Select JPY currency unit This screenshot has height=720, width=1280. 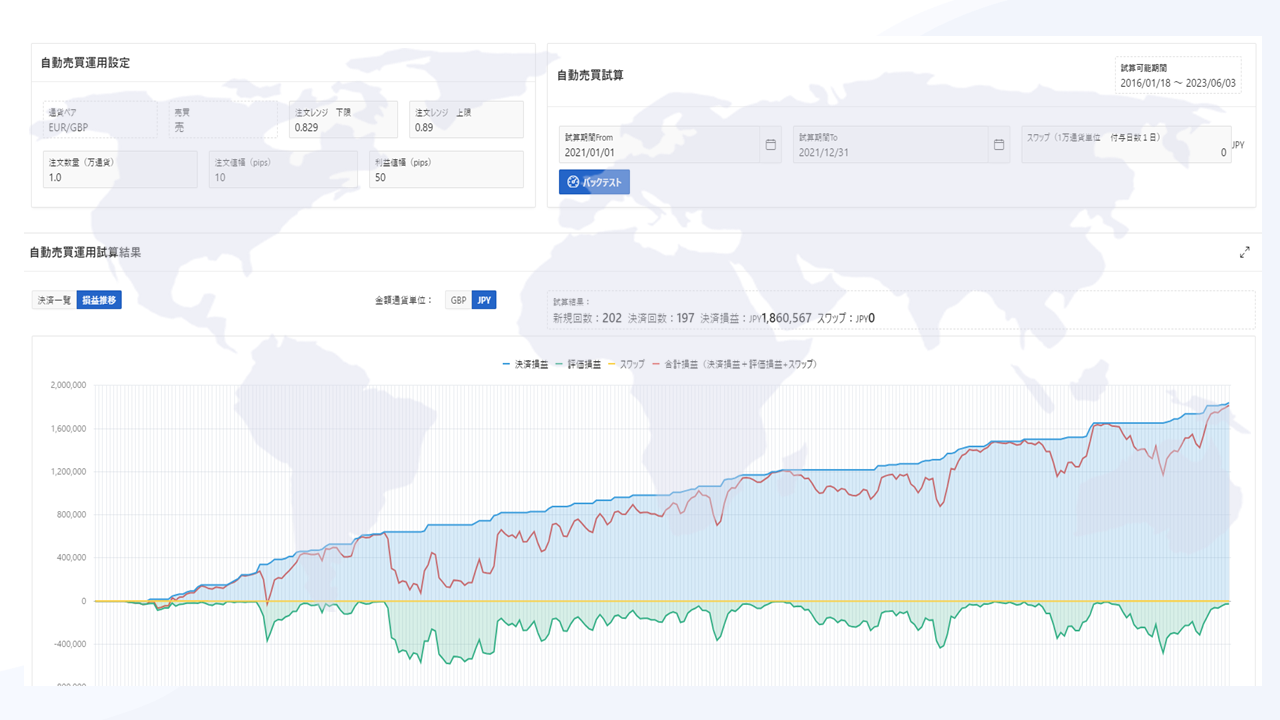pyautogui.click(x=484, y=300)
